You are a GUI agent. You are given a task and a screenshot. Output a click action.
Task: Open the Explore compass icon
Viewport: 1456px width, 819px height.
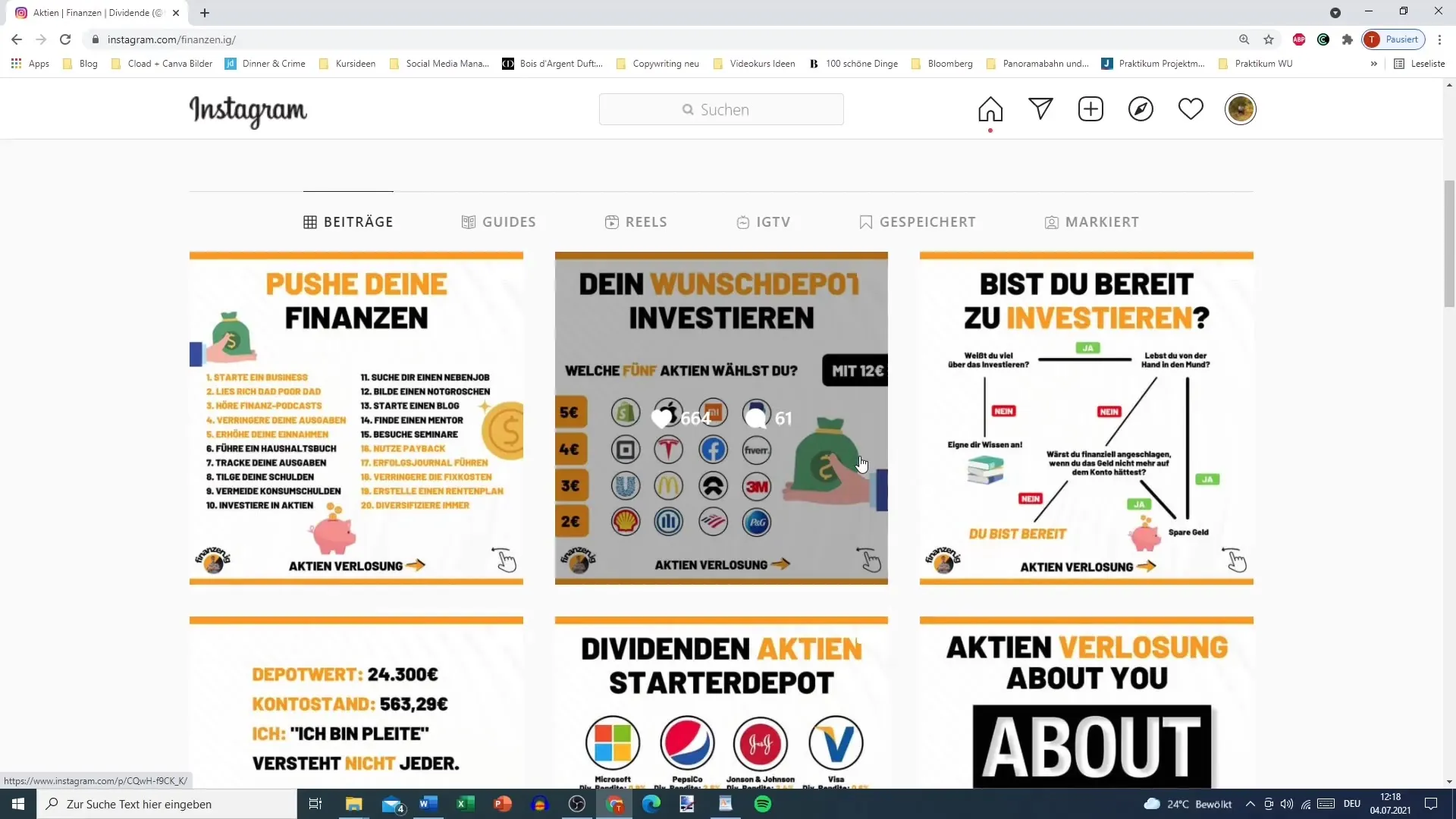1141,109
